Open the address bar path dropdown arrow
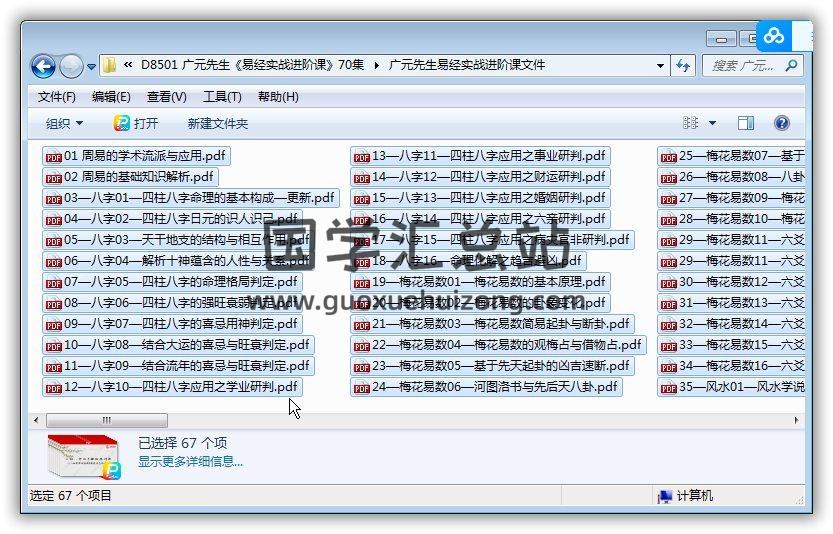The height and width of the screenshot is (534, 833). (x=660, y=66)
